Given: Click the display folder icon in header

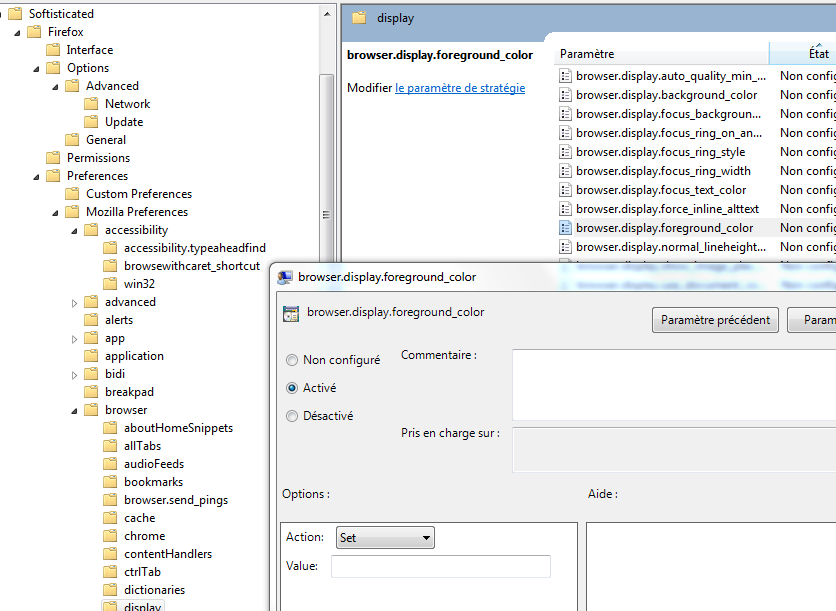Looking at the screenshot, I should tap(359, 18).
